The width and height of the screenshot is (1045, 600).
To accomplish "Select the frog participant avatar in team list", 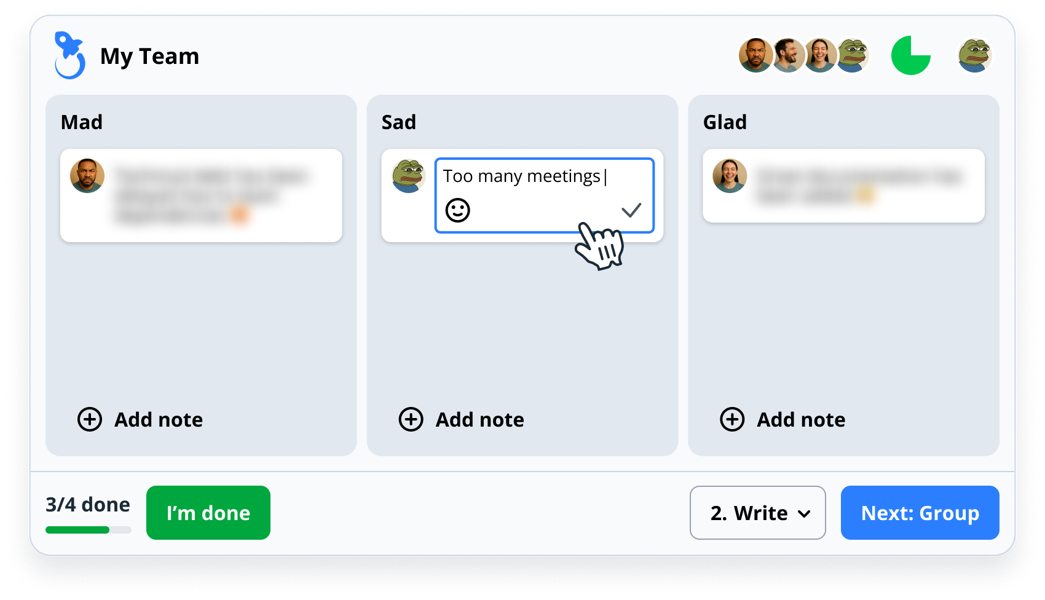I will coord(853,55).
